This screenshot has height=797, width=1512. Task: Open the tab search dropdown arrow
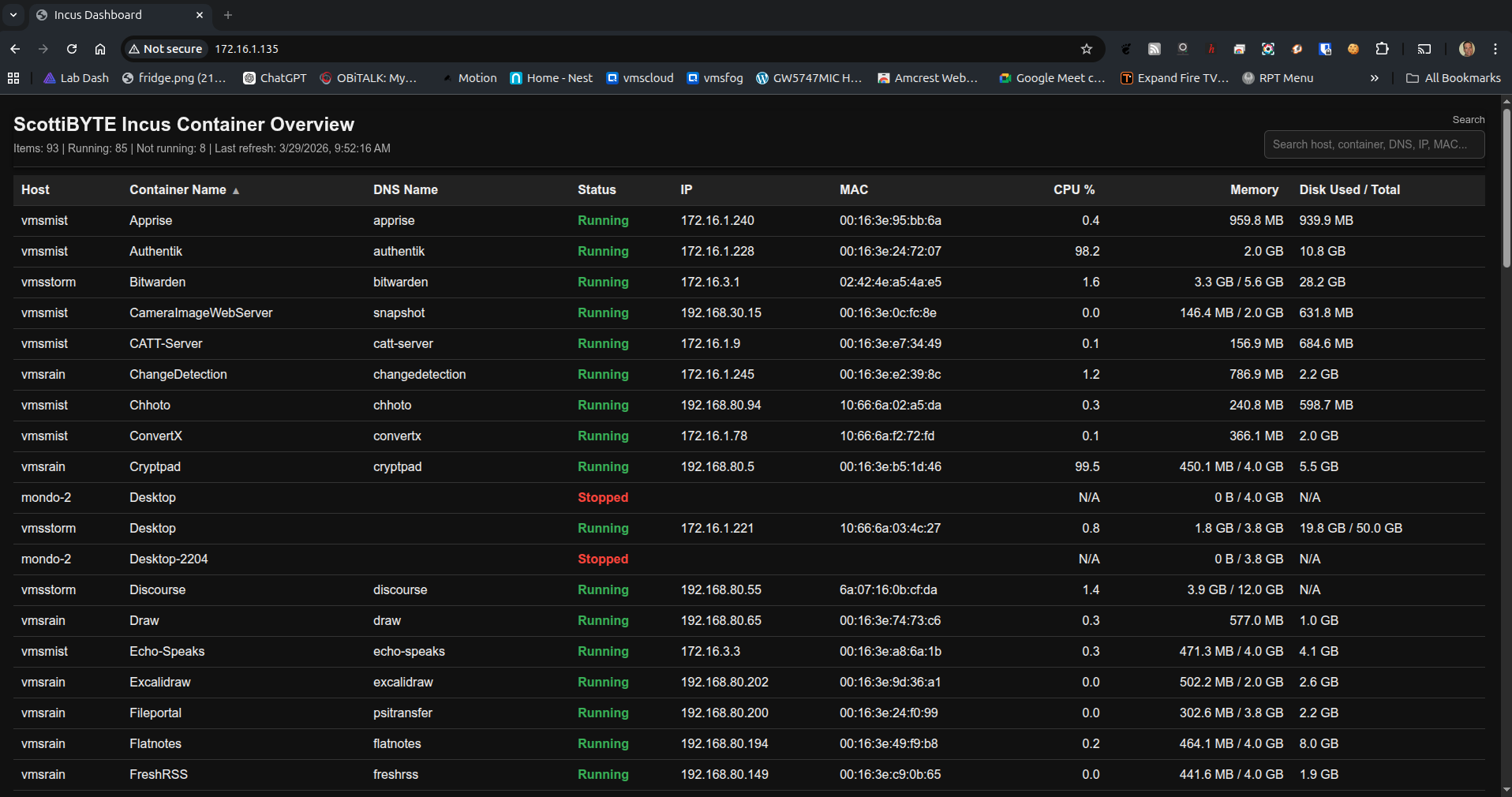13,15
